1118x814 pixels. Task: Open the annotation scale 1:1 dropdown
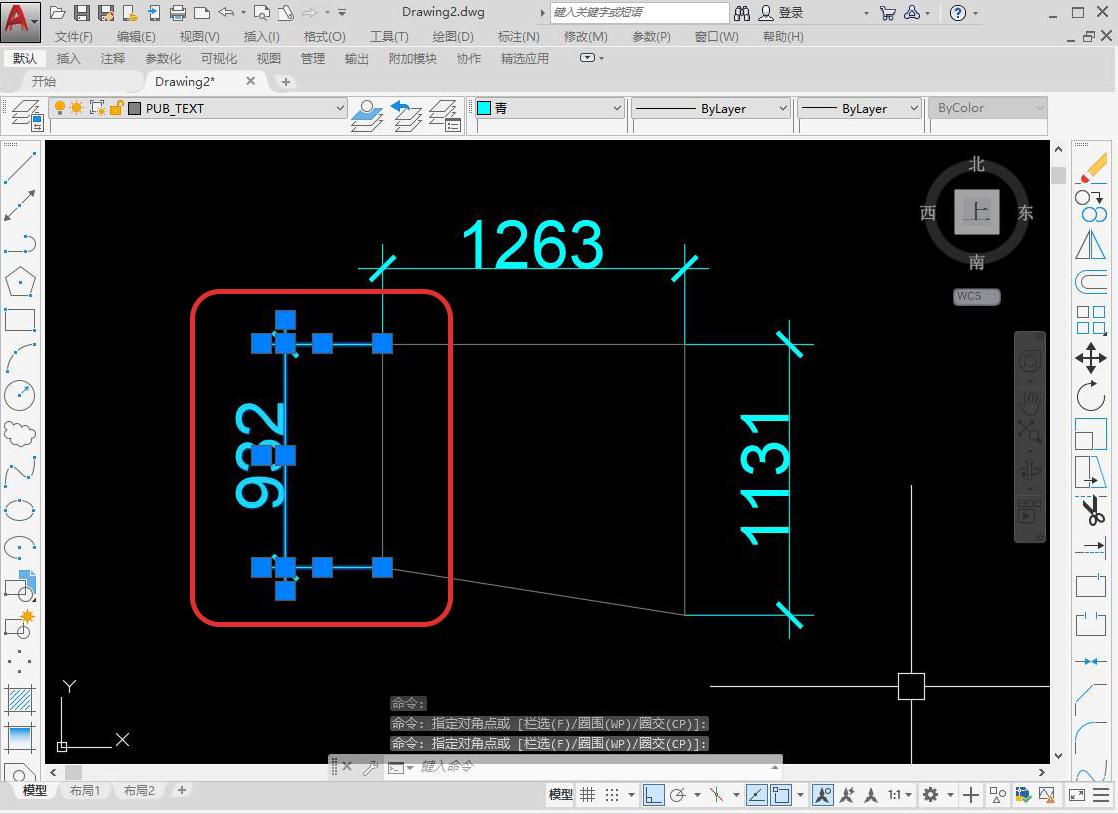(900, 795)
